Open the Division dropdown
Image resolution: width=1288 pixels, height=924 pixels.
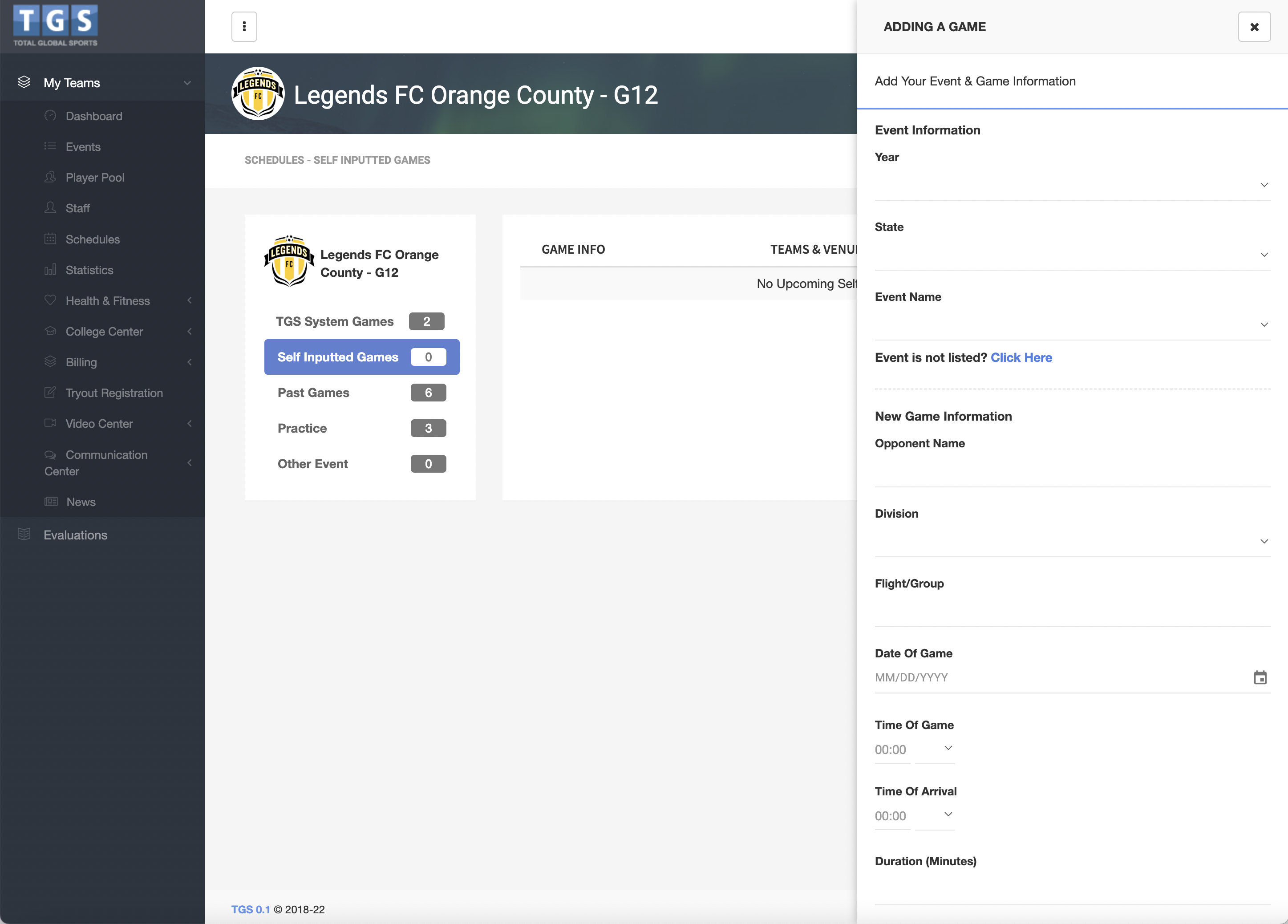coord(1073,542)
